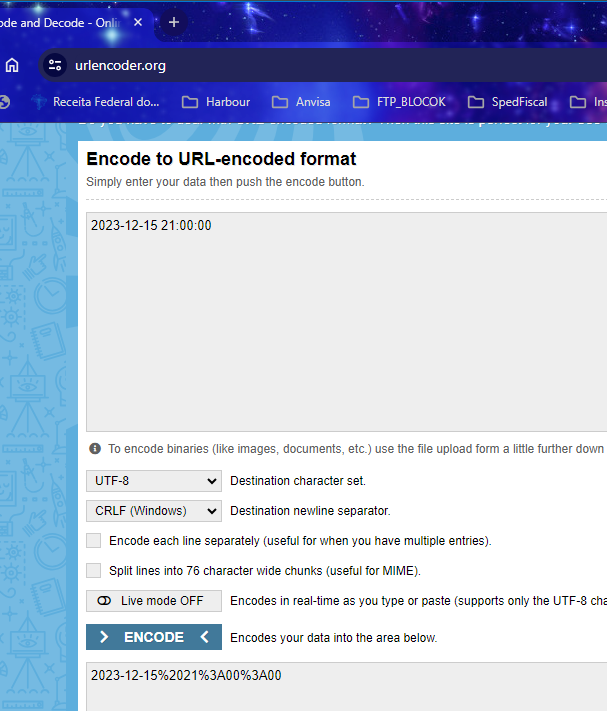This screenshot has width=607, height=711.
Task: Click 'Encode to URL-encoded format' heading
Action: 221,159
